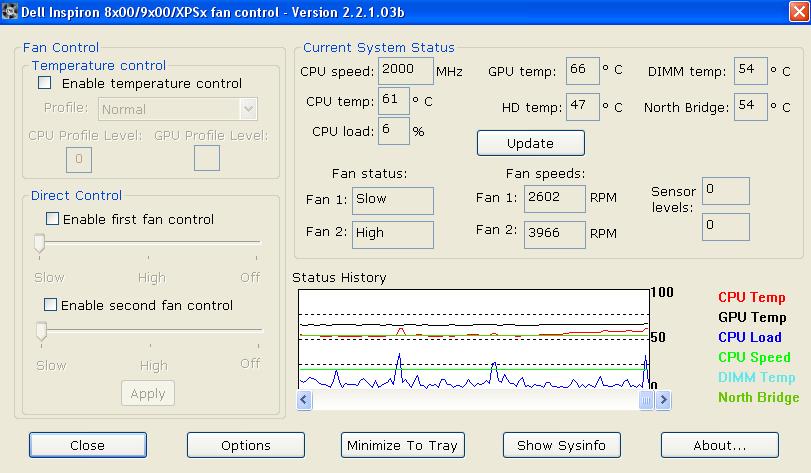Open the Profile dropdown showing Normal
The image size is (811, 473).
click(177, 109)
